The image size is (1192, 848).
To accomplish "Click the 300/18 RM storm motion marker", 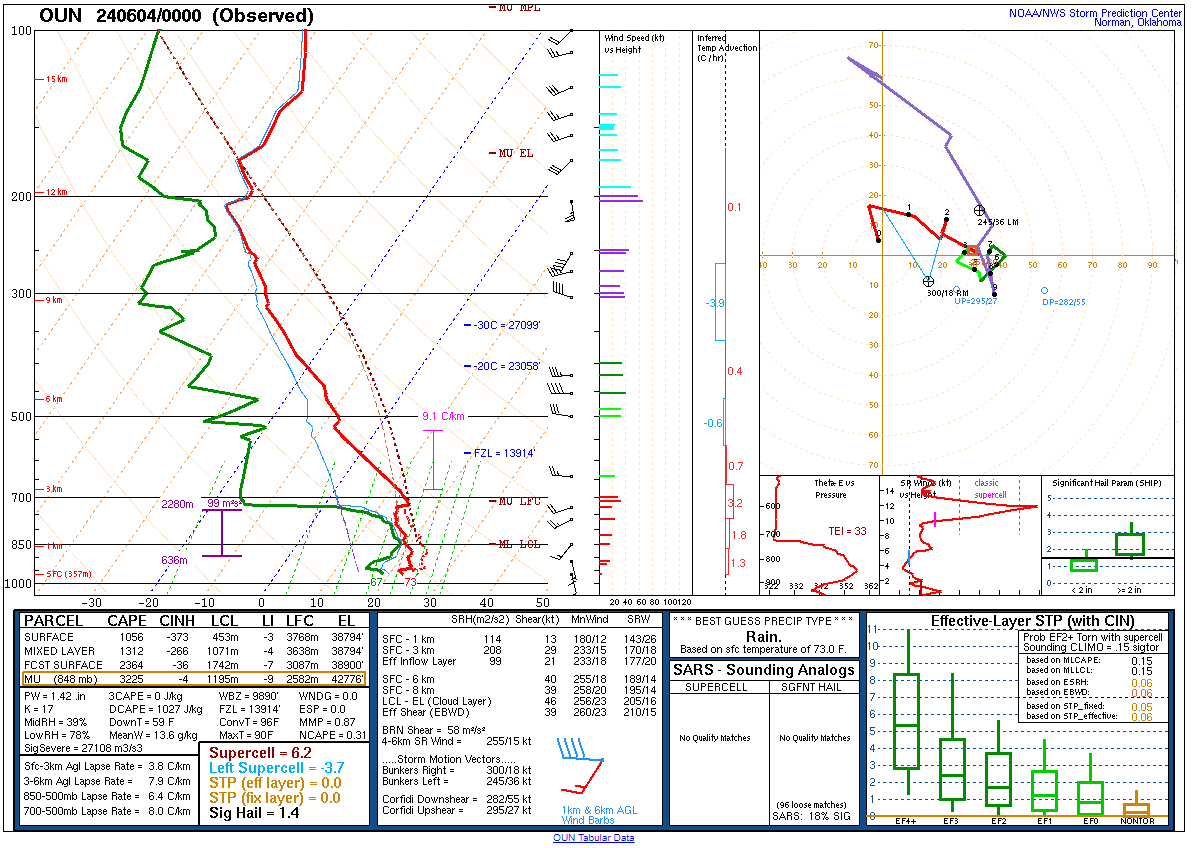I will pos(928,281).
